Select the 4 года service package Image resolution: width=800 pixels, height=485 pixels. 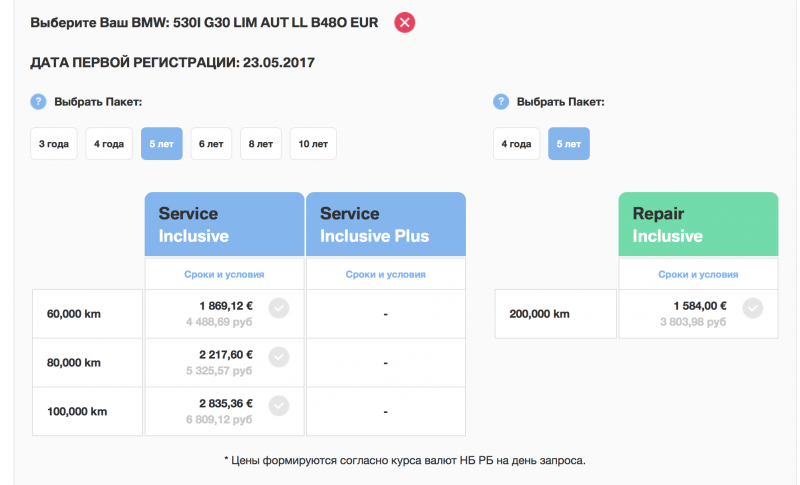click(x=109, y=144)
